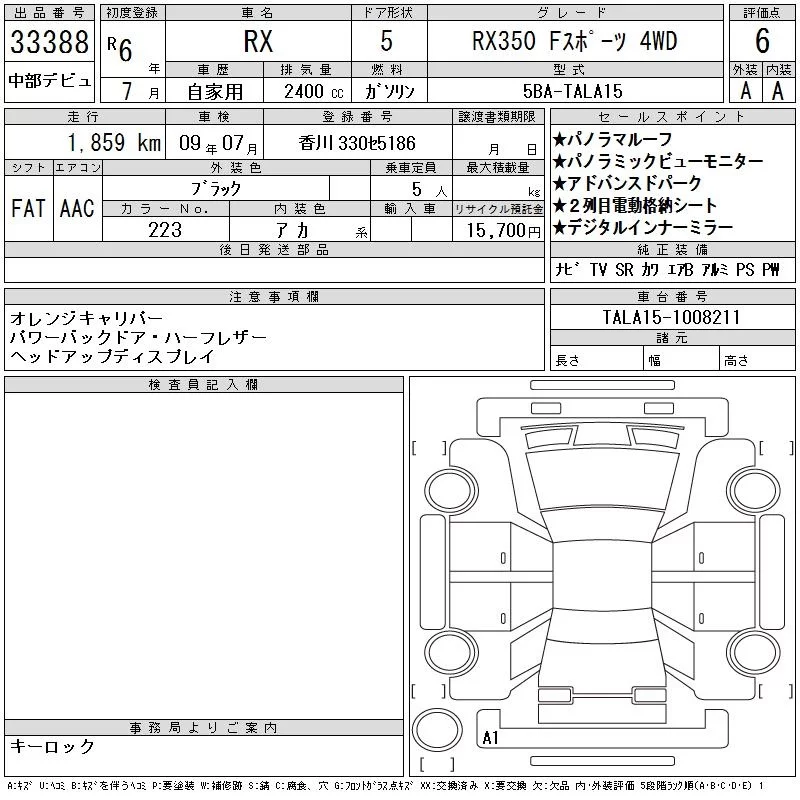The height and width of the screenshot is (800, 800).
Task: Click the 高さ dimension field
Action: tap(758, 358)
